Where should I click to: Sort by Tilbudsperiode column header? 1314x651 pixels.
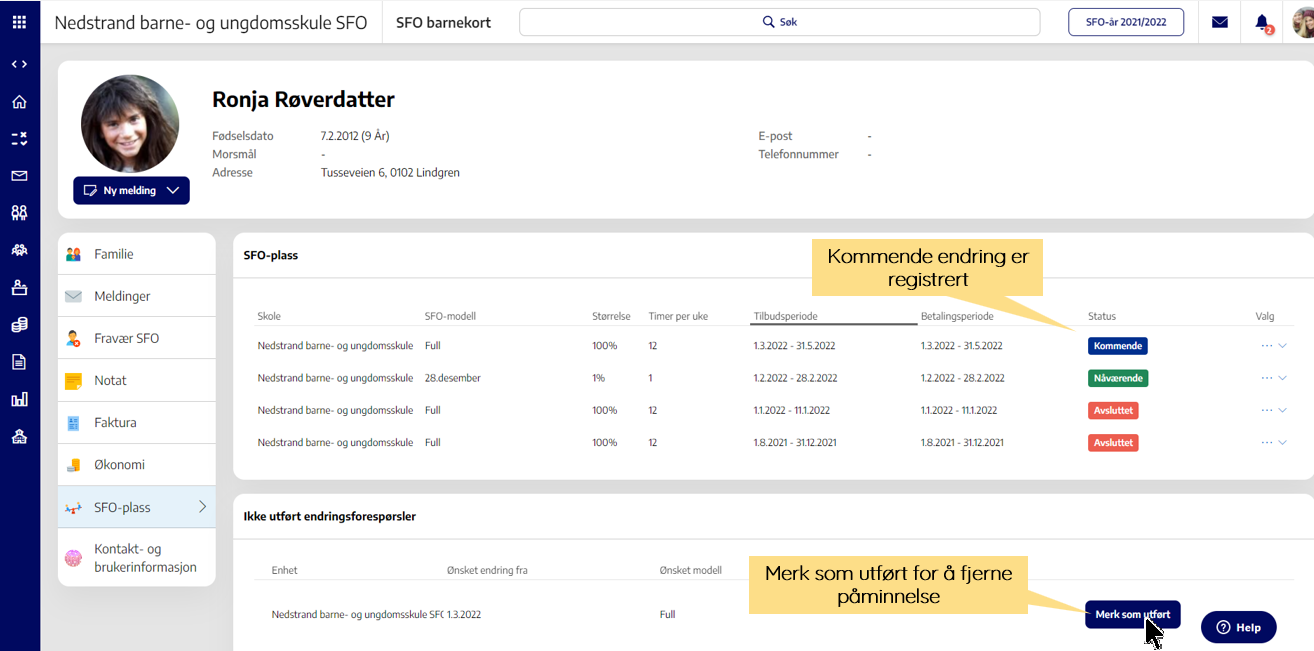tap(787, 316)
